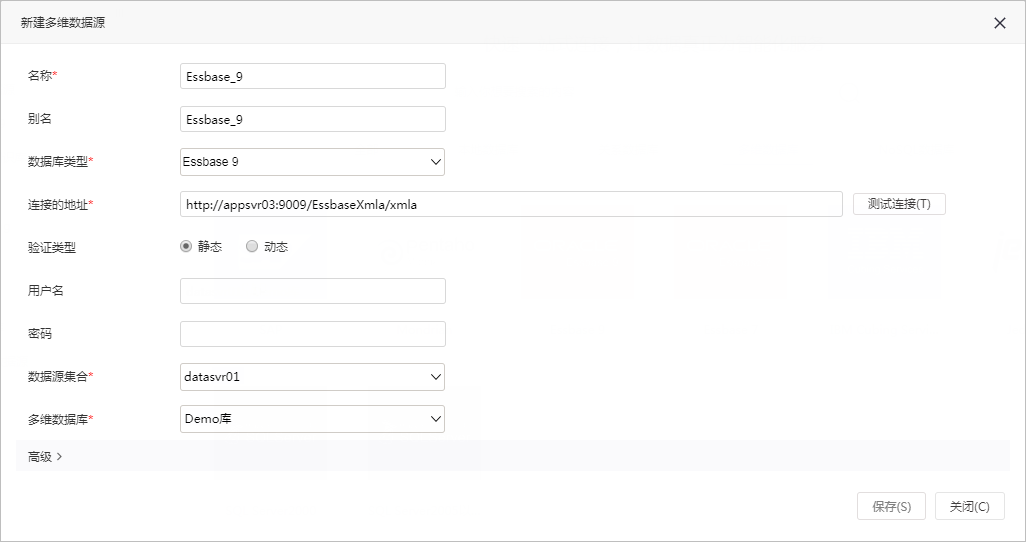Click the 密码 input field
The image size is (1026, 542).
tap(313, 334)
